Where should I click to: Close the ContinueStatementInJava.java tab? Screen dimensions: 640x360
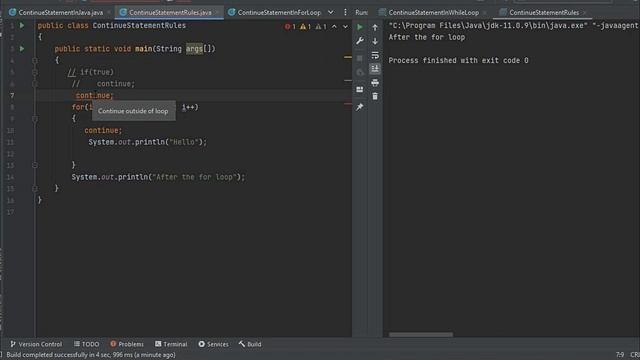109,13
